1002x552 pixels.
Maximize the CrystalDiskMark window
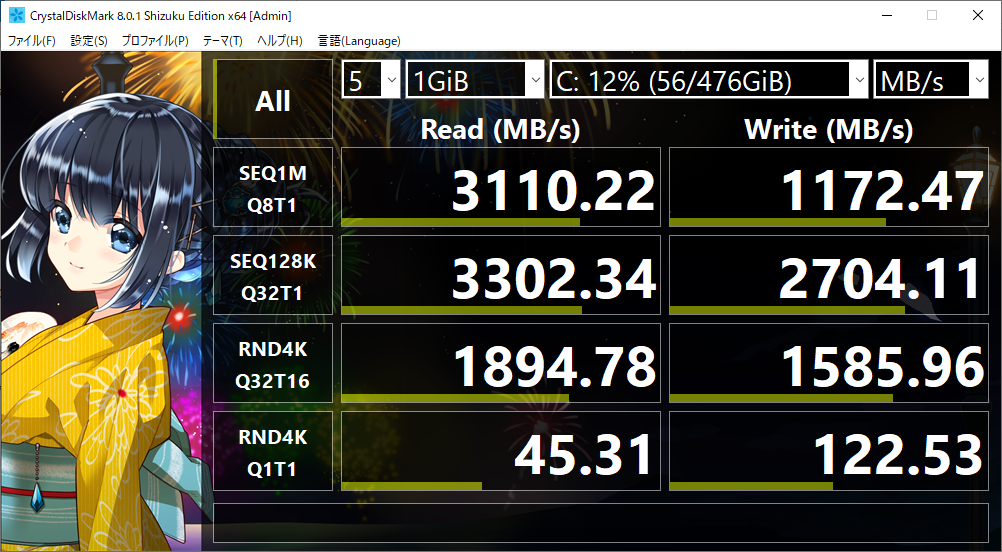pyautogui.click(x=932, y=15)
